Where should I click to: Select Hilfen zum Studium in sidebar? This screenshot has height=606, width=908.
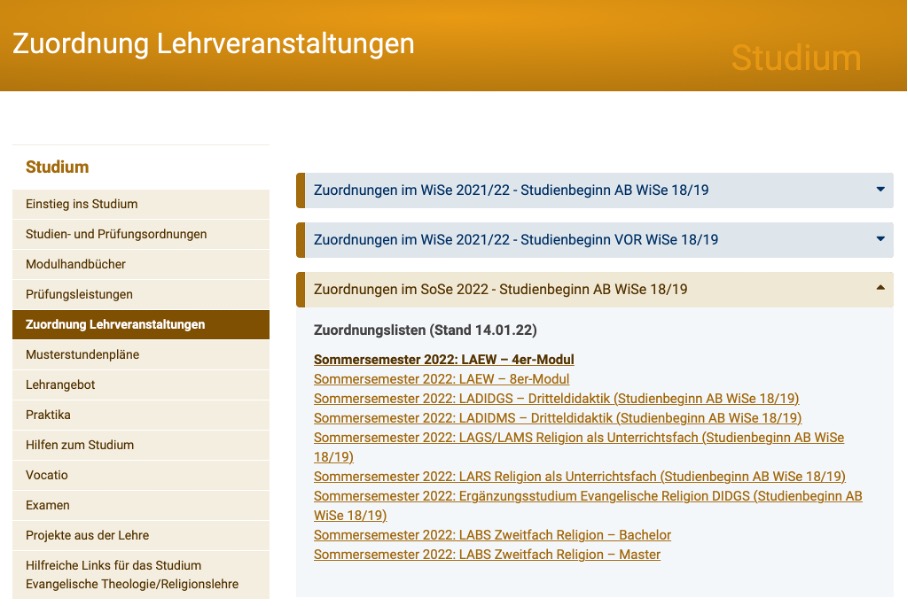[x=141, y=445]
